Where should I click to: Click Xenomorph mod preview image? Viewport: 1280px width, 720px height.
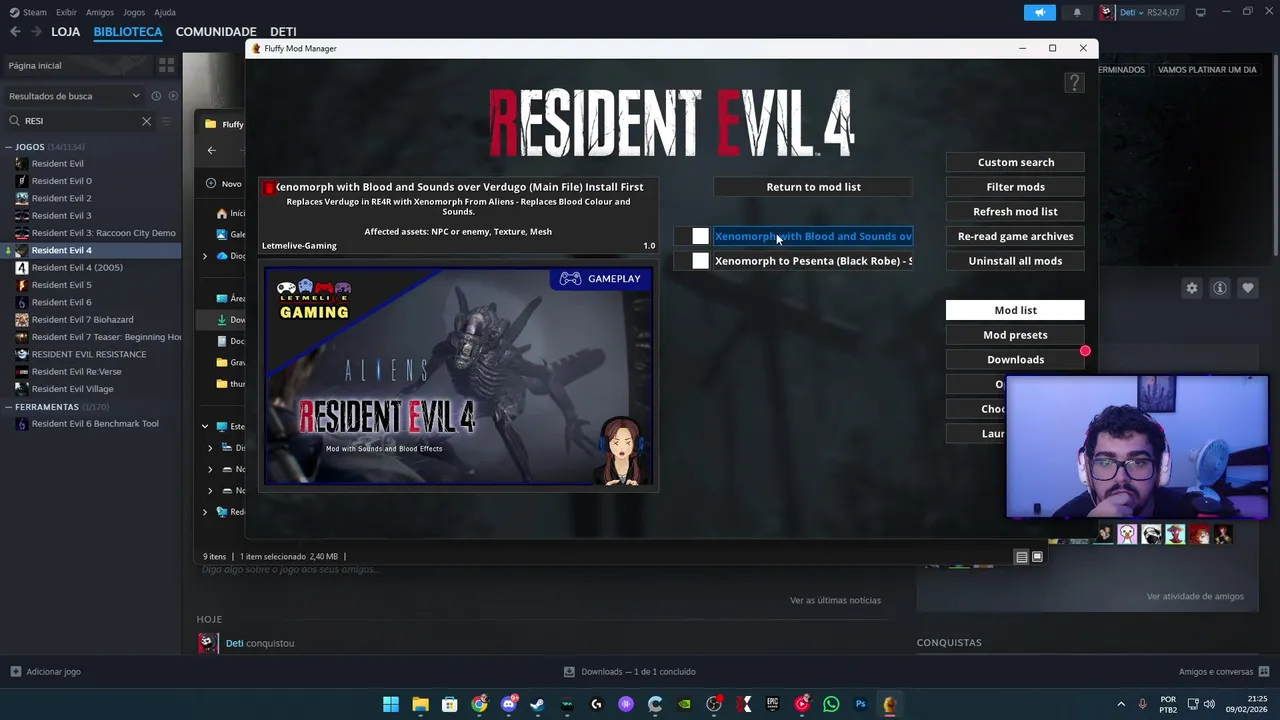click(459, 376)
